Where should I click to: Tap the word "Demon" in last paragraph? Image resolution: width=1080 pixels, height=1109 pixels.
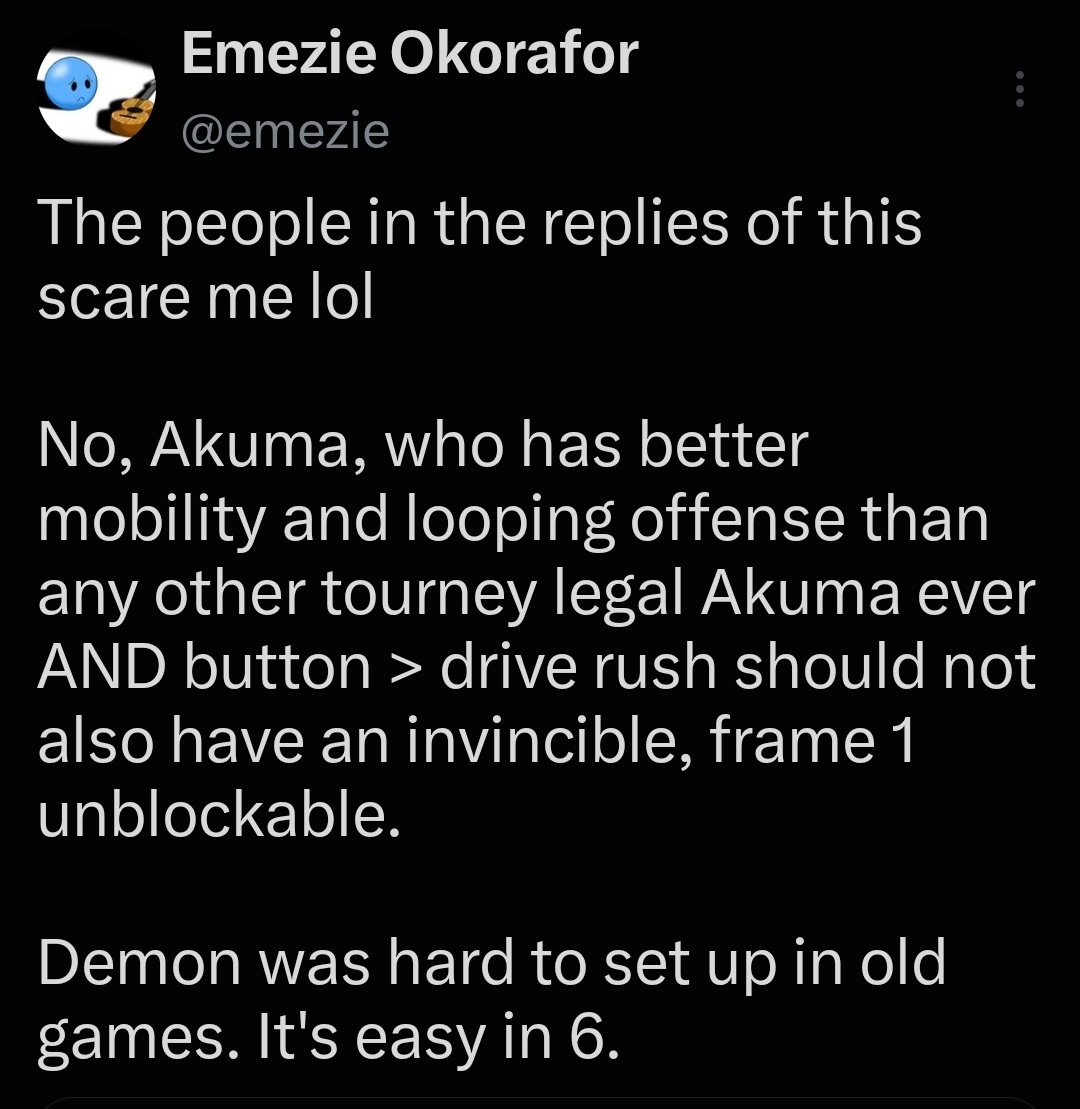point(139,963)
